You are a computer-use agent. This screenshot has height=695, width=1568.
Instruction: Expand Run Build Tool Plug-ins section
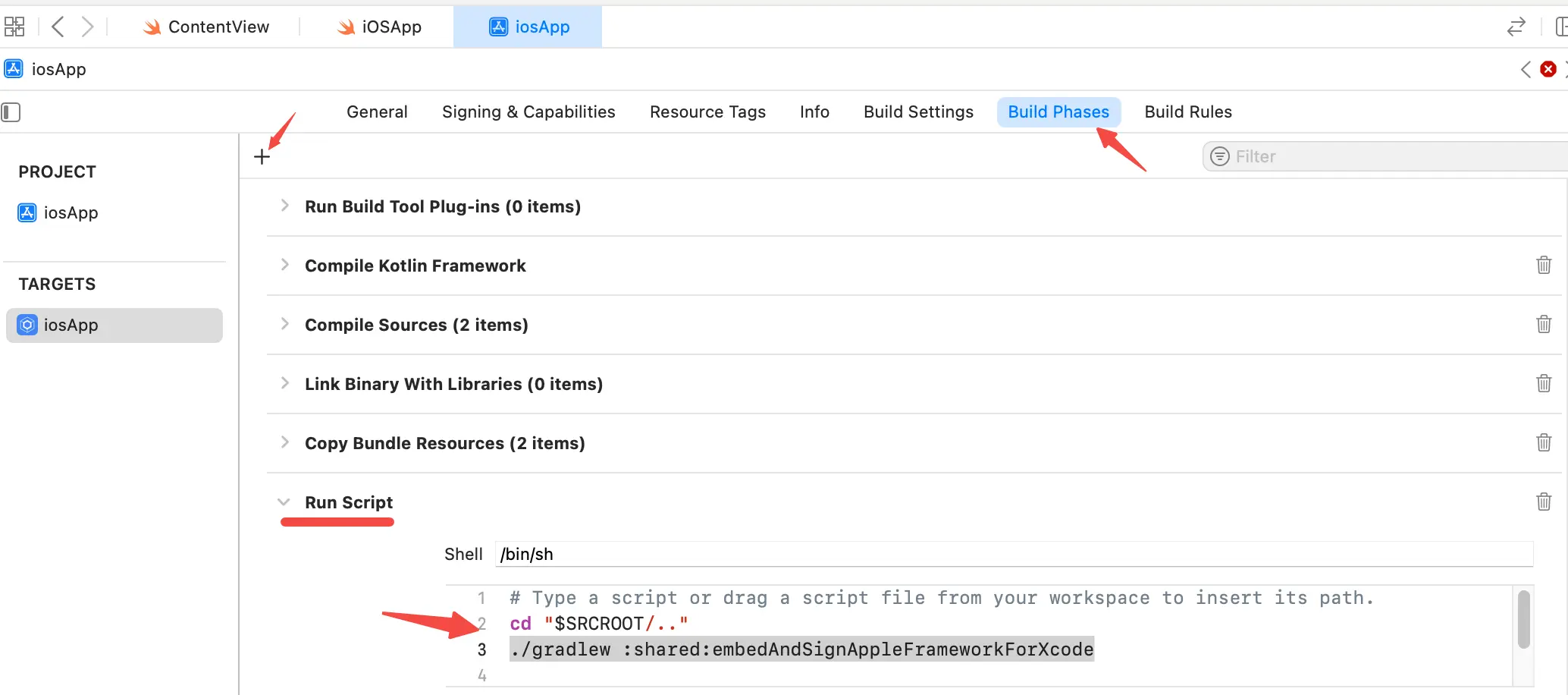285,206
